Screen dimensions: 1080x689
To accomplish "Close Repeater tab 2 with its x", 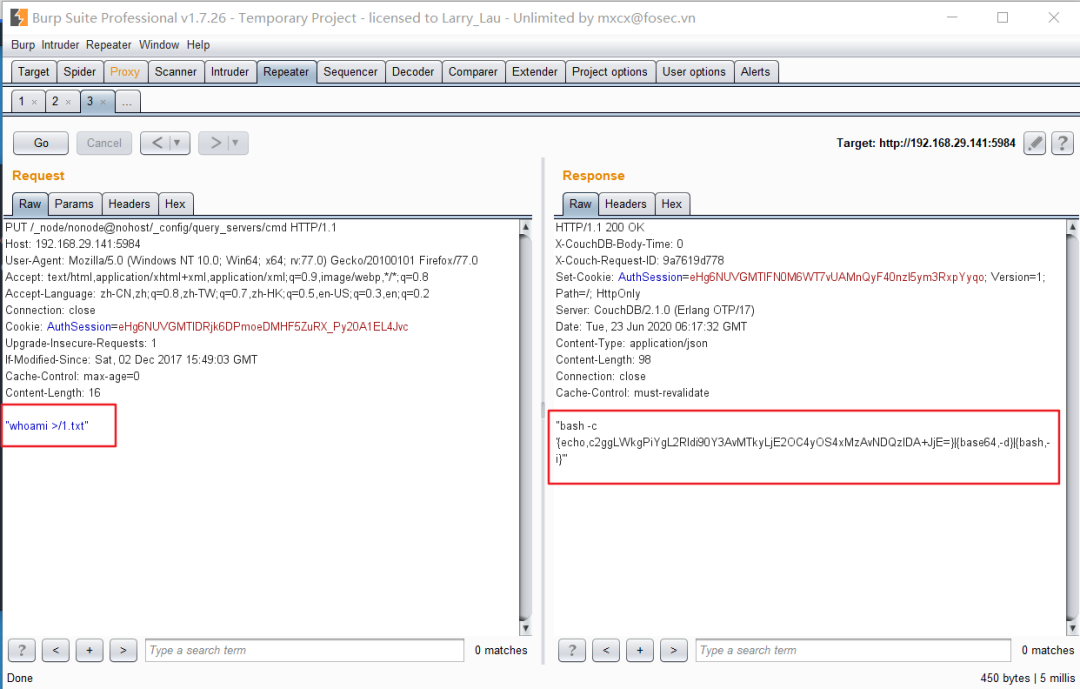I will [68, 102].
